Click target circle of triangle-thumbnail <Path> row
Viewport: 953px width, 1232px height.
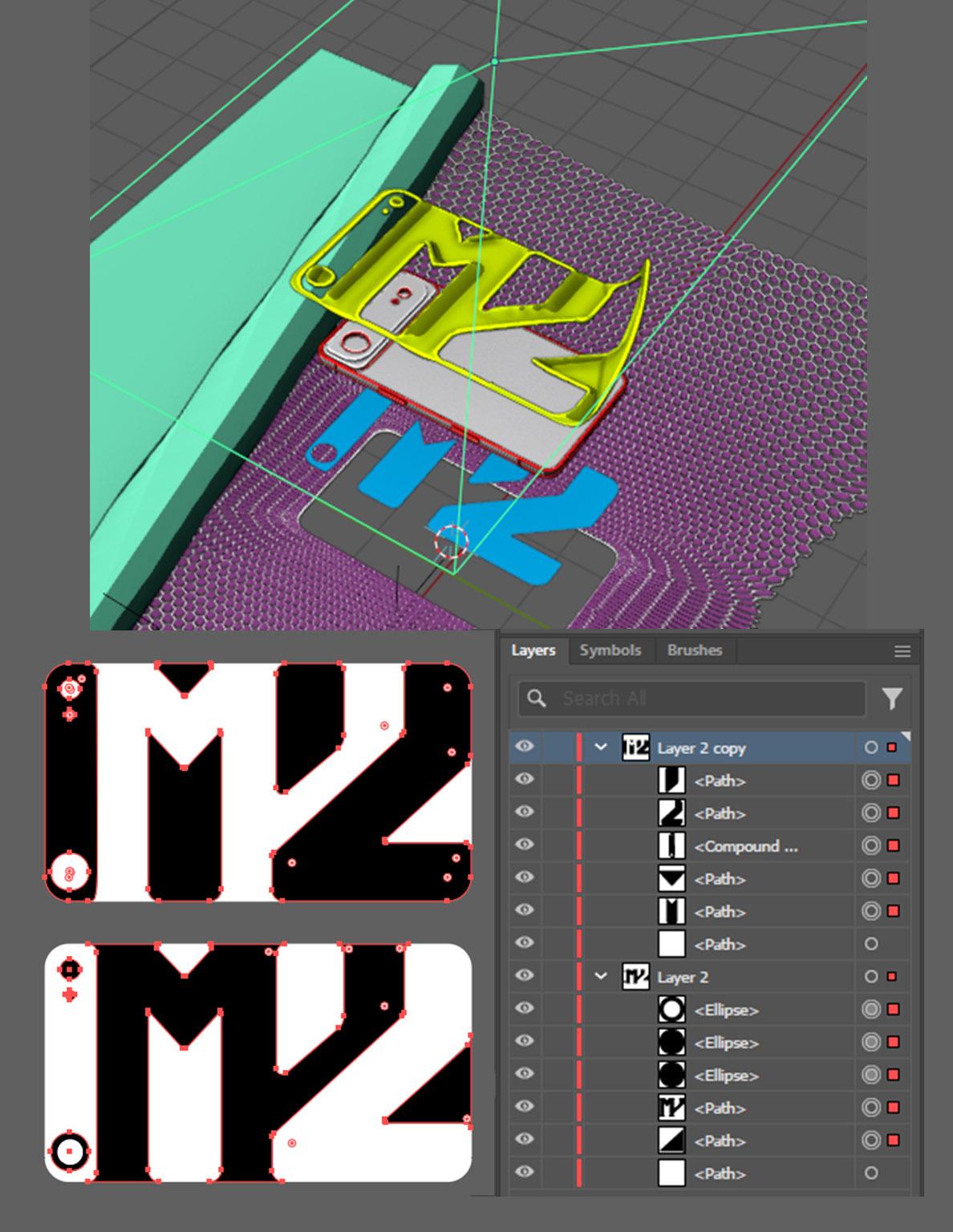tap(871, 879)
